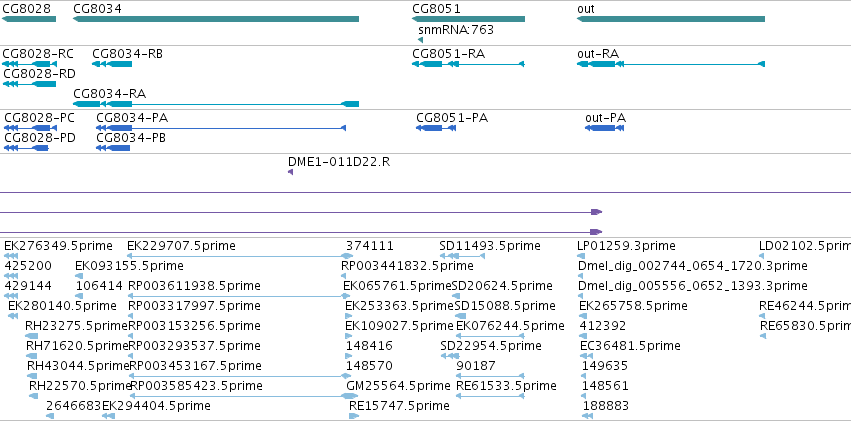Click the RP003293537.5prime label
851x421 pixels.
coord(194,346)
